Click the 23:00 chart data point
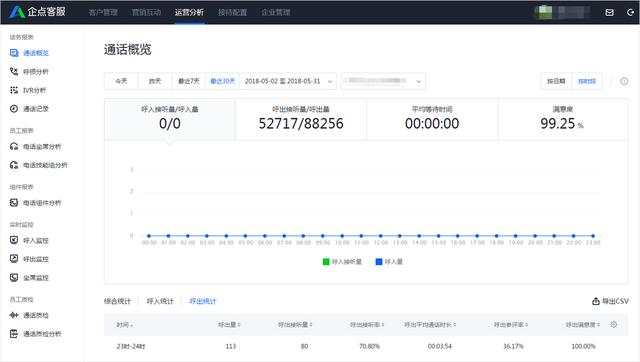Viewport: 640px width, 362px height. click(x=593, y=236)
